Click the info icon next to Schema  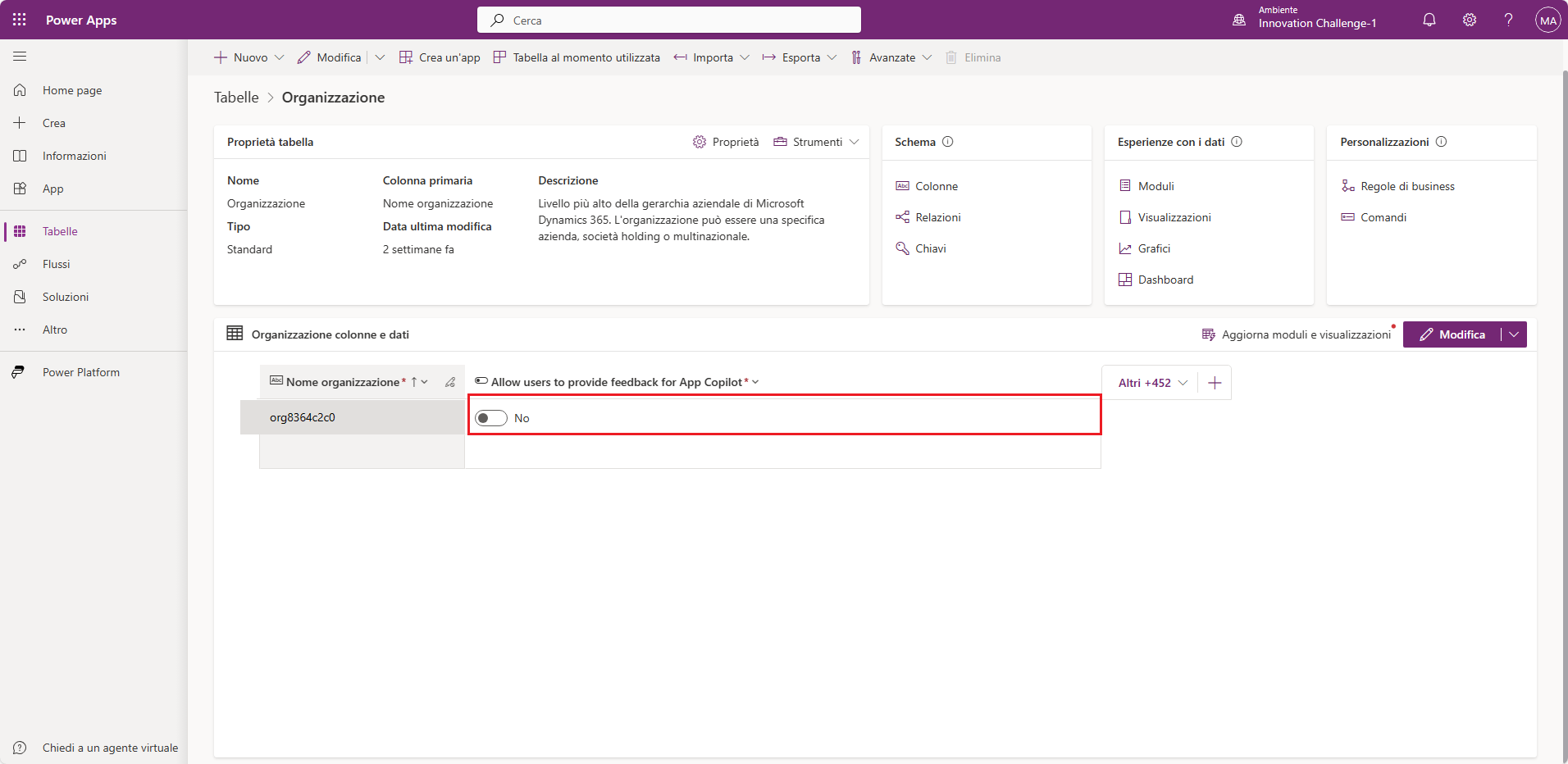948,142
